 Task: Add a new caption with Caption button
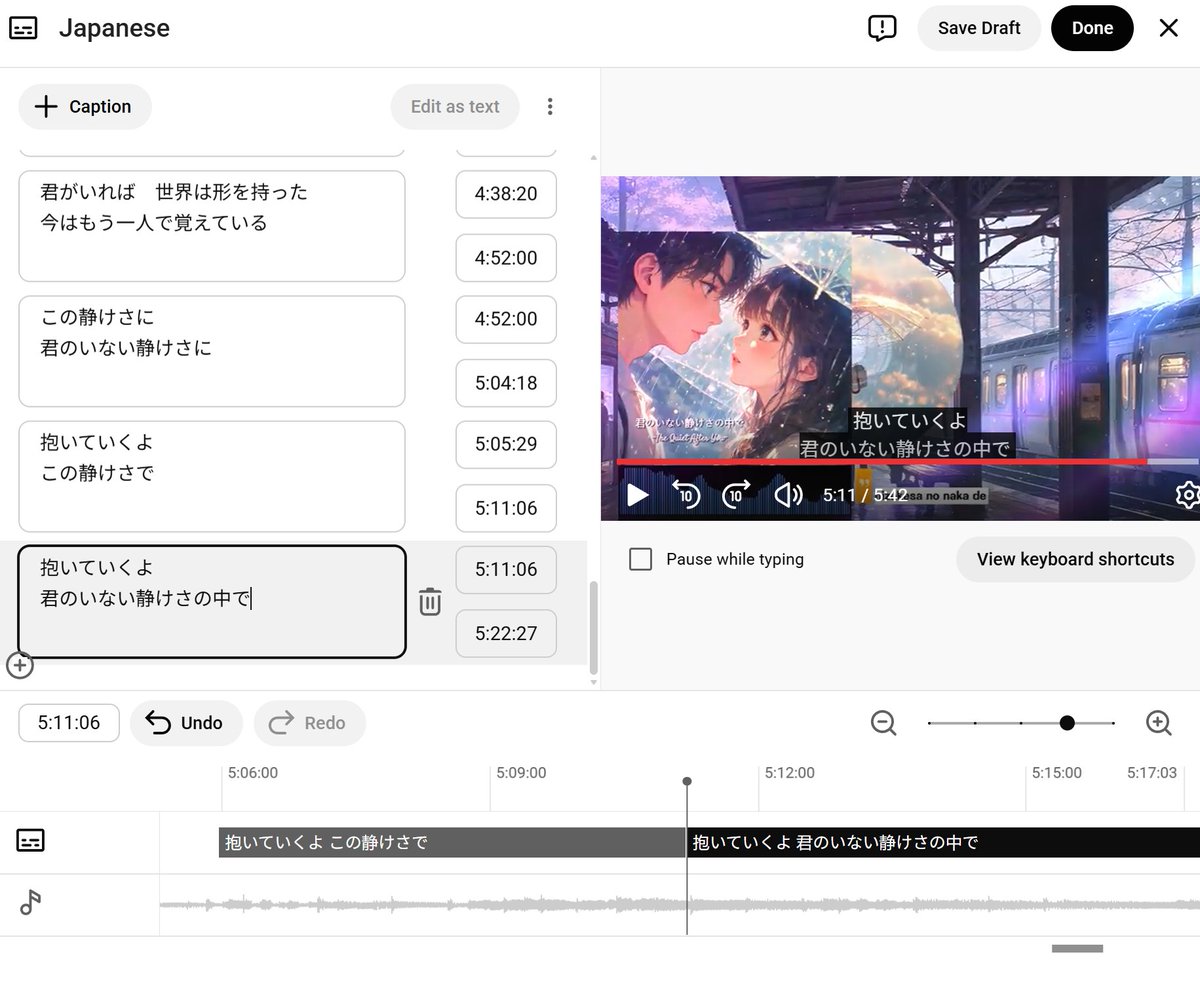(x=85, y=107)
